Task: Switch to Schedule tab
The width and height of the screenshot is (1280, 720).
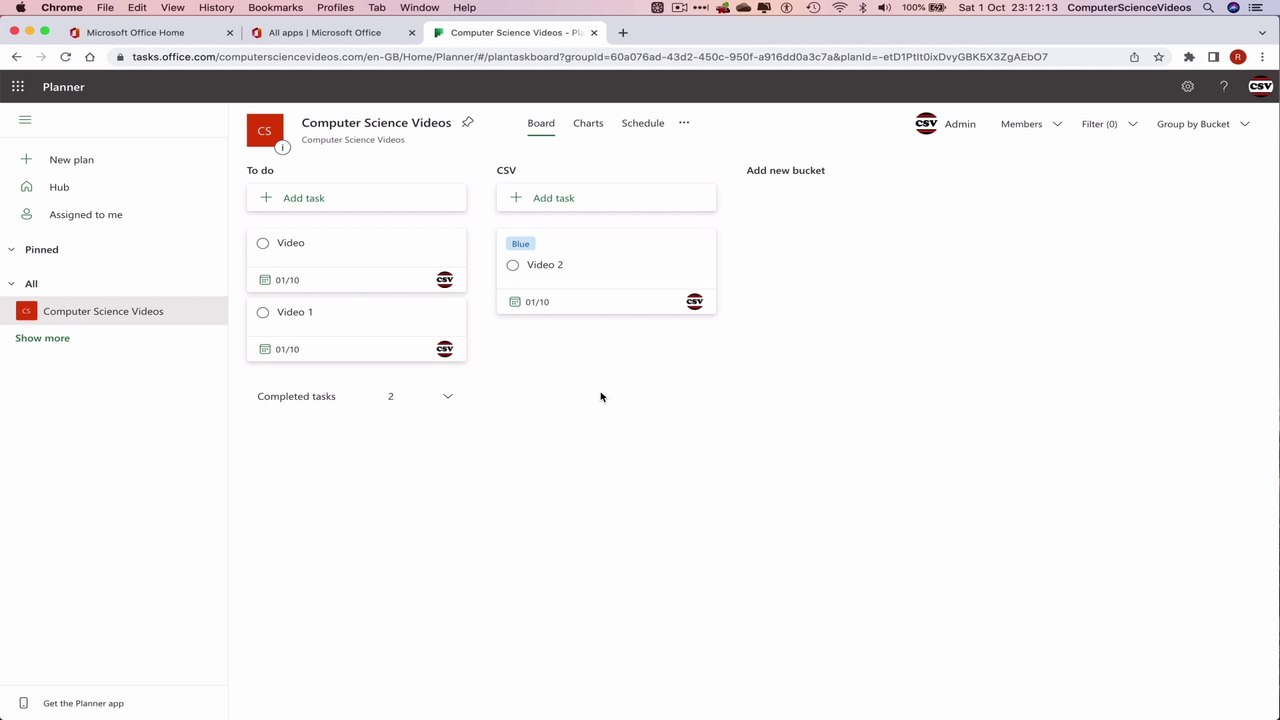Action: point(643,123)
